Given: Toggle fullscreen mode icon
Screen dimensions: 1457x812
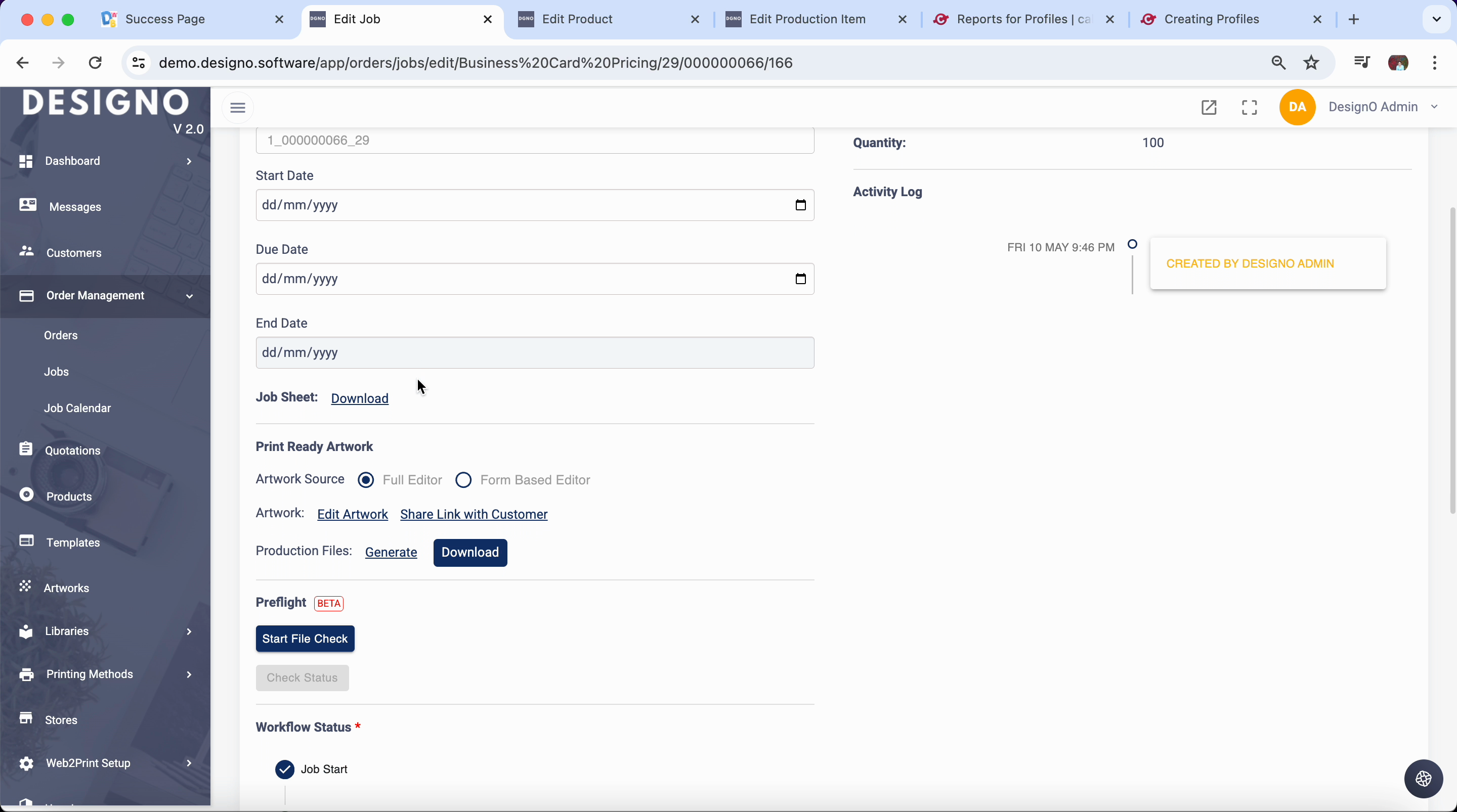Looking at the screenshot, I should click(1250, 107).
